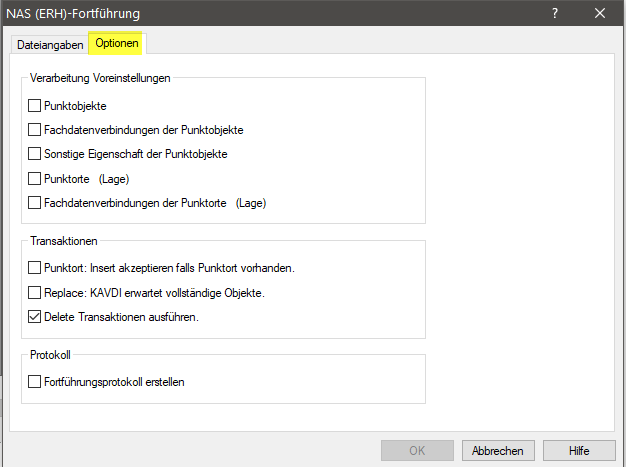
Task: Enable the Punktobjekte checkbox
Action: tap(35, 105)
